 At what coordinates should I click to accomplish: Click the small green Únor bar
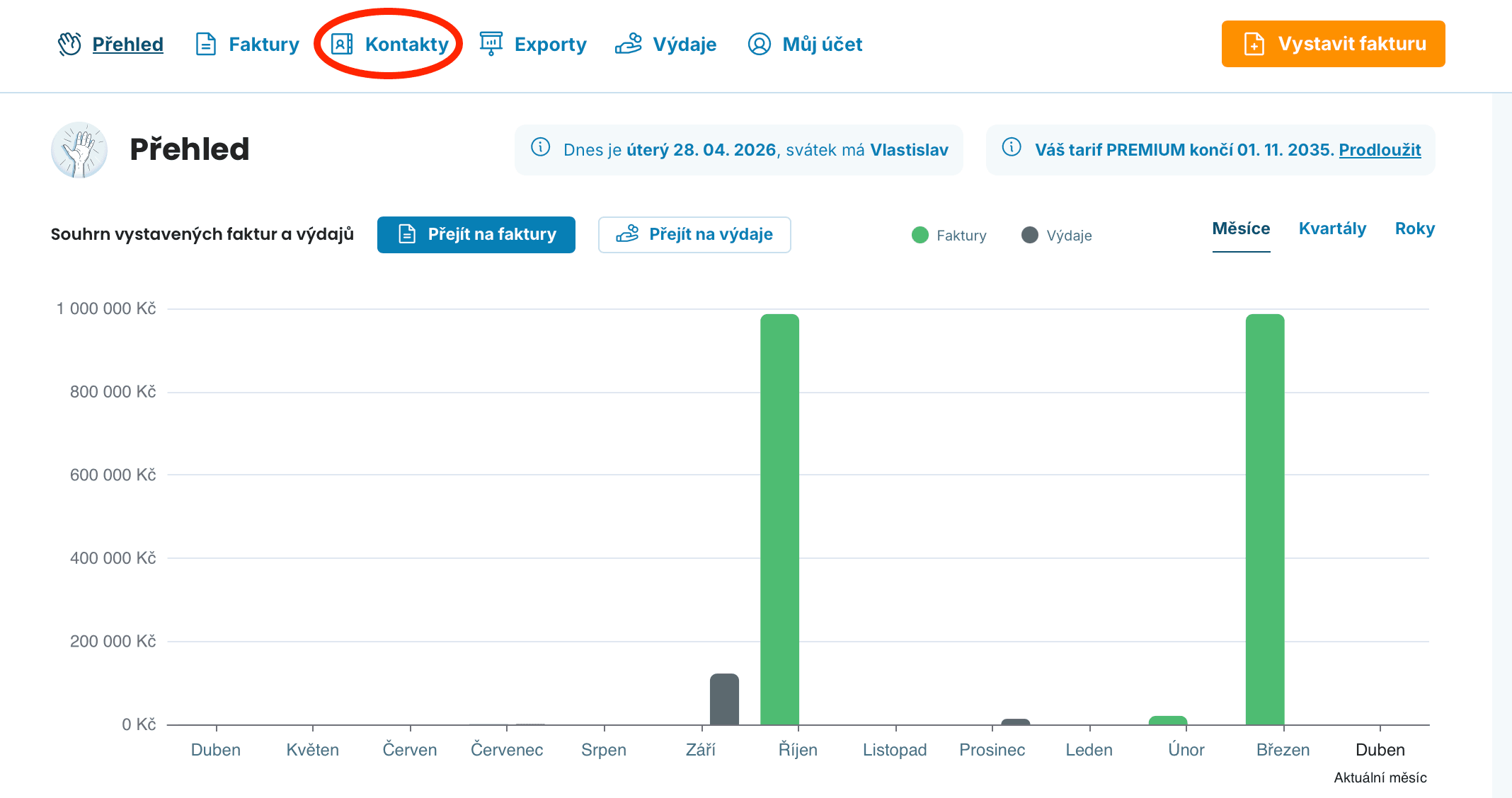click(1168, 720)
